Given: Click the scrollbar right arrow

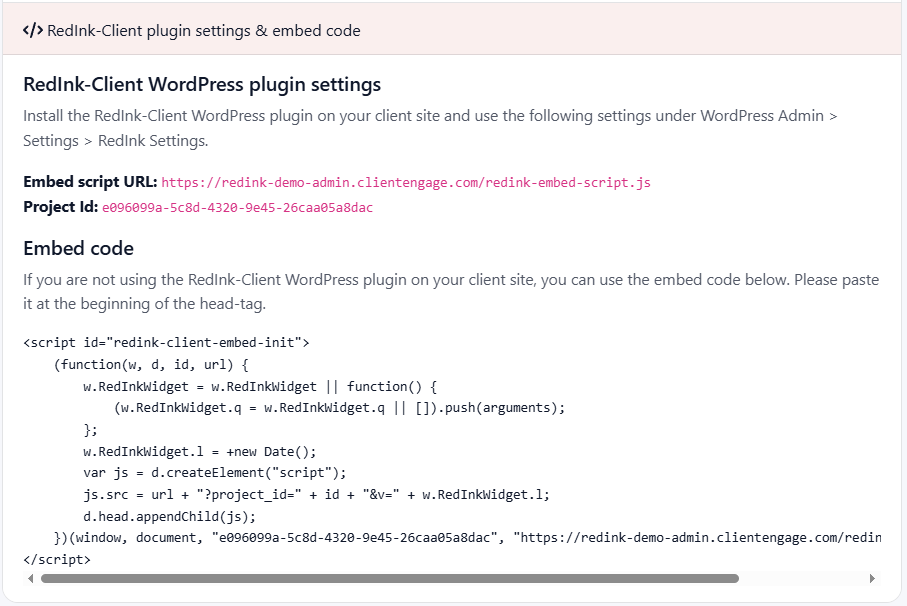Looking at the screenshot, I should (x=872, y=578).
